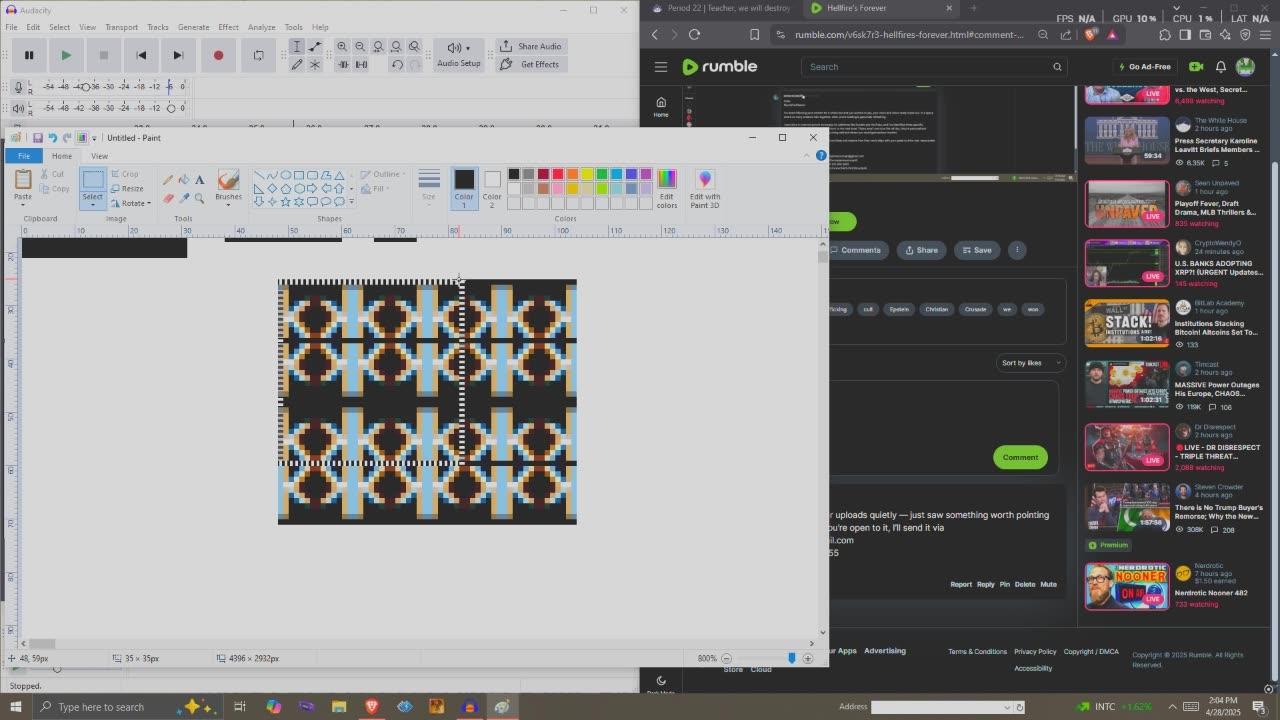
Task: Click Share Audio in Audacity
Action: pos(531,46)
